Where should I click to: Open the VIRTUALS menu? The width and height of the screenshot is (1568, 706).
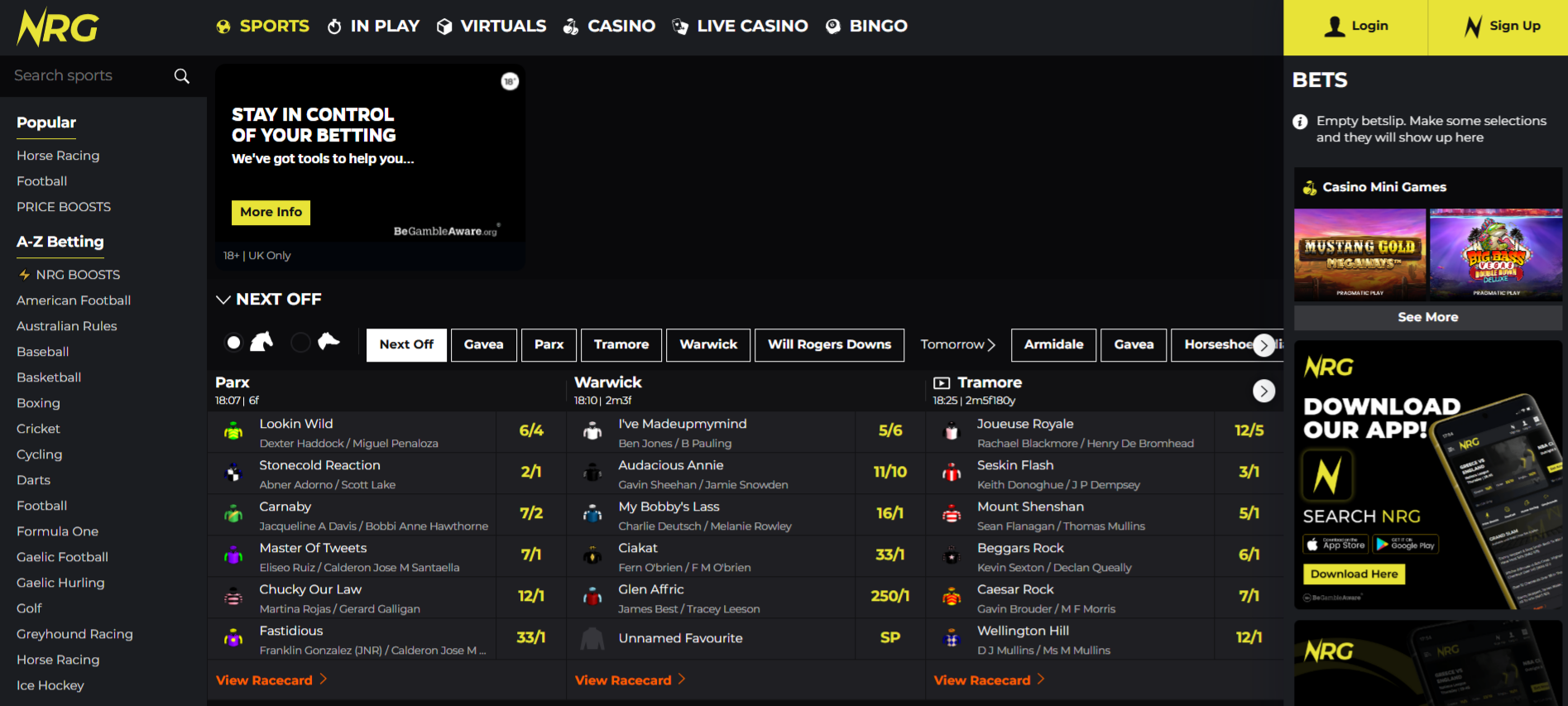click(x=491, y=26)
